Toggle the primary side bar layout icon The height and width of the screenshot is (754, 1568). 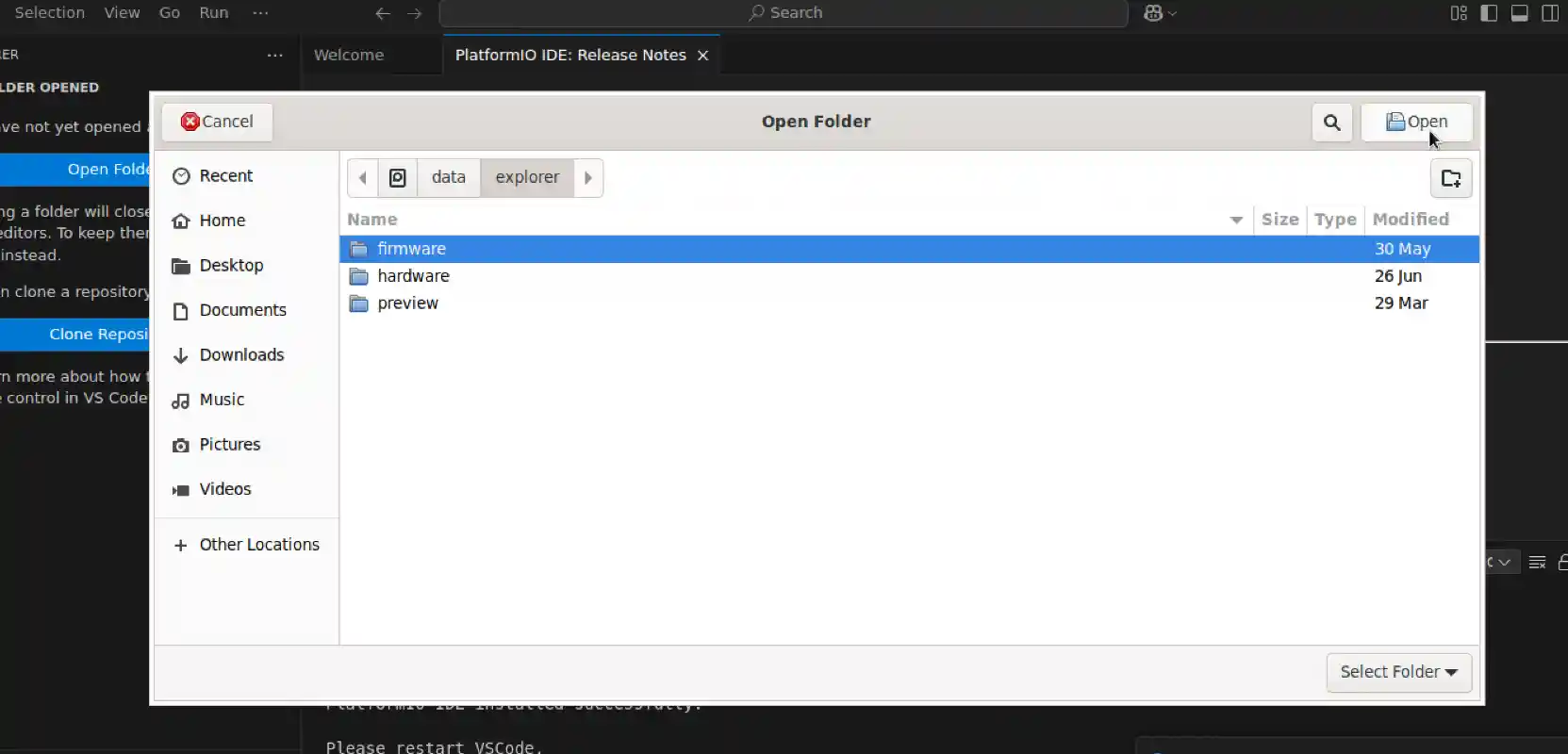(1489, 13)
